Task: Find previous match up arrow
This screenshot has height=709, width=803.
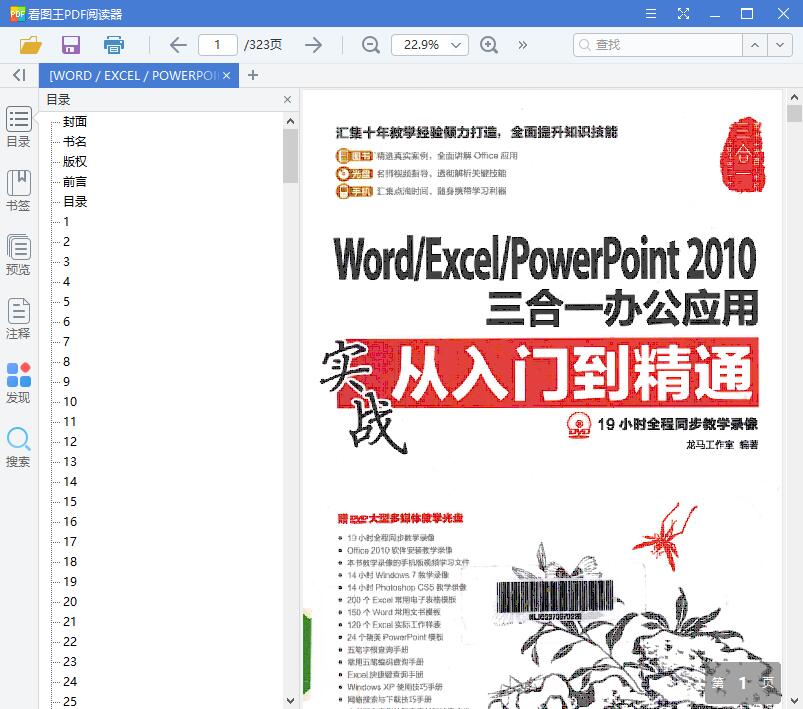Action: [755, 45]
